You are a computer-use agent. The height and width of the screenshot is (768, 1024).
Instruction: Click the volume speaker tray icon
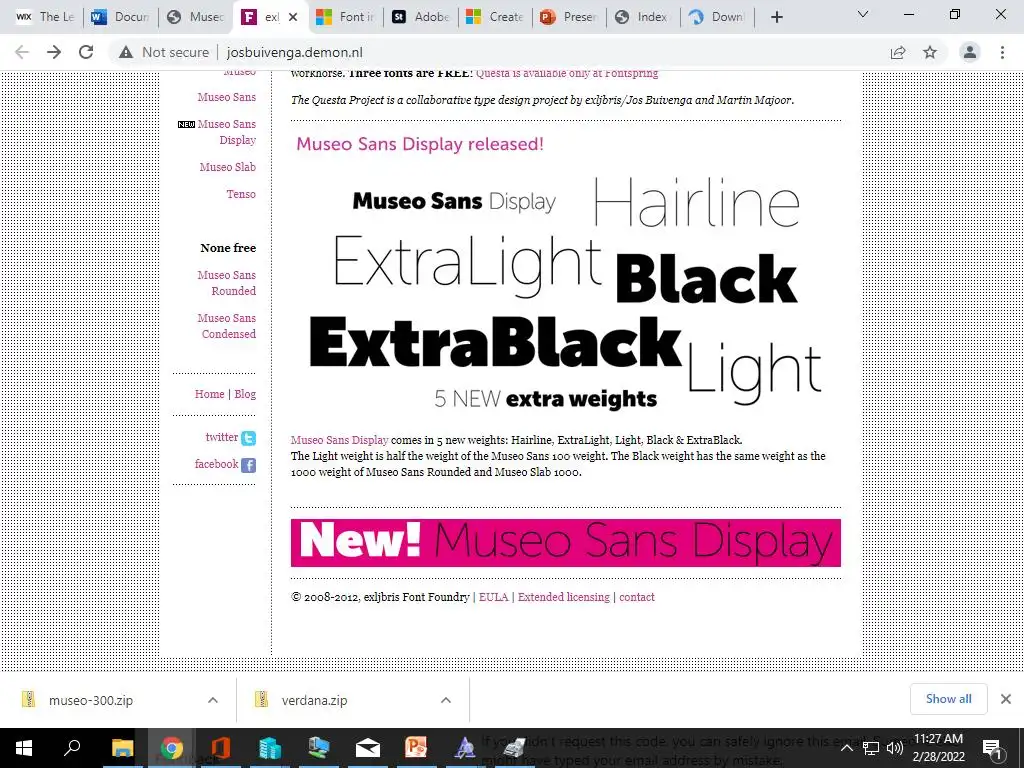pyautogui.click(x=895, y=748)
